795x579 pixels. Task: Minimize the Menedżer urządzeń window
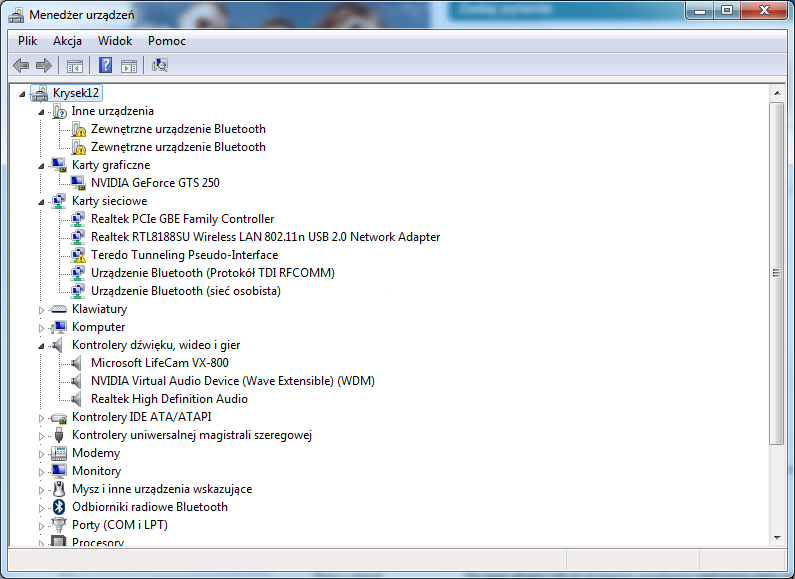coord(700,11)
